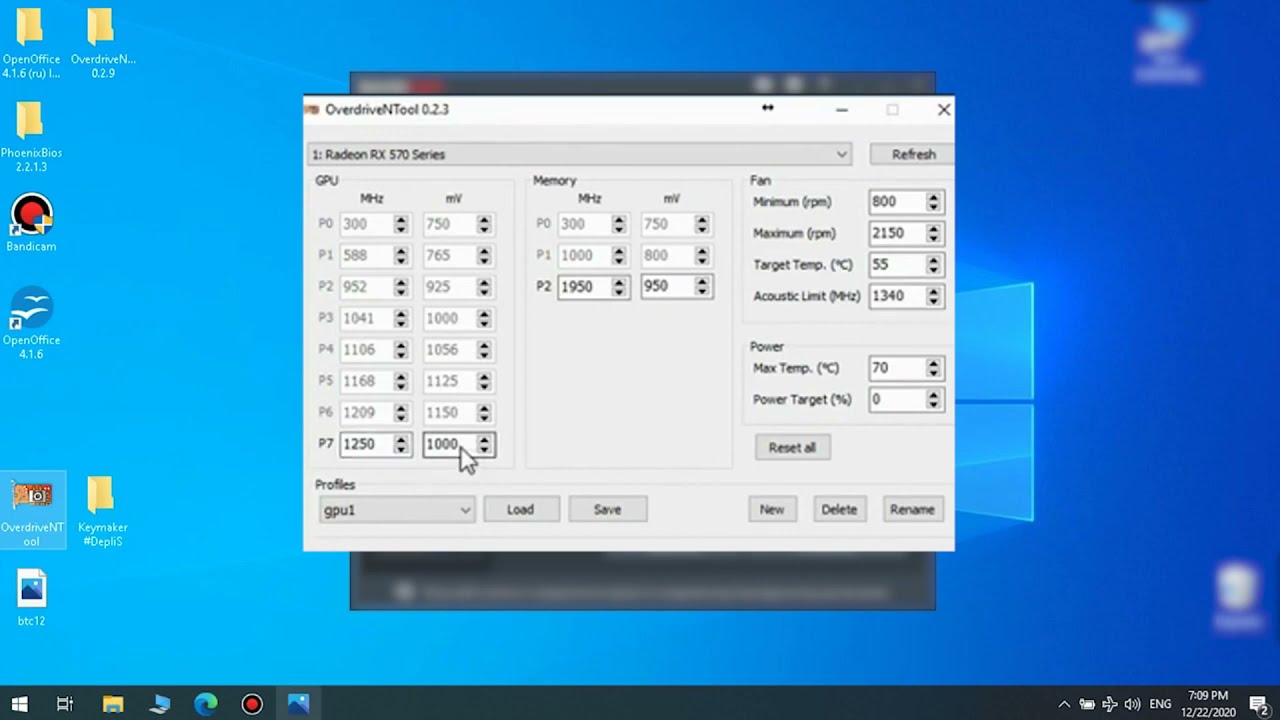Open the OverdriveN 0.2.9 folder icon
Image resolution: width=1280 pixels, height=720 pixels.
pyautogui.click(x=101, y=43)
